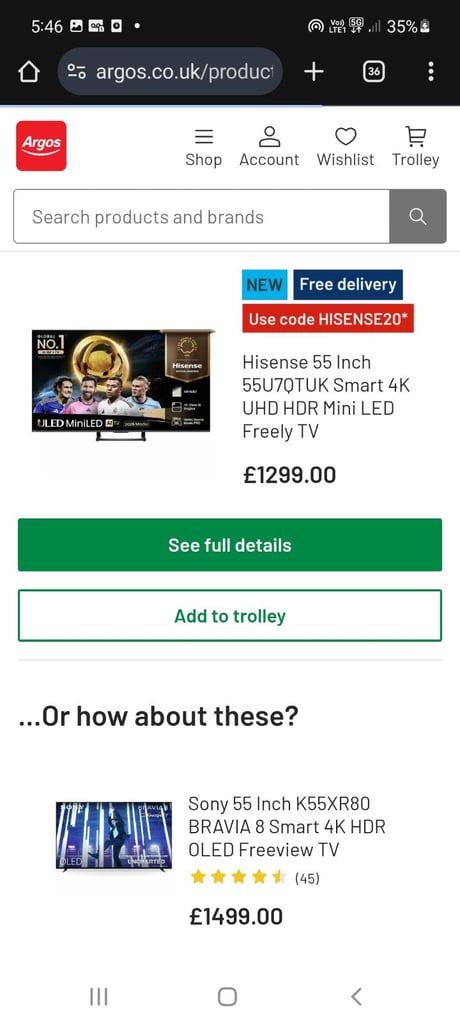Open Sony 55 Inch K55XR80 title link
Image resolution: width=460 pixels, height=1024 pixels.
point(287,826)
